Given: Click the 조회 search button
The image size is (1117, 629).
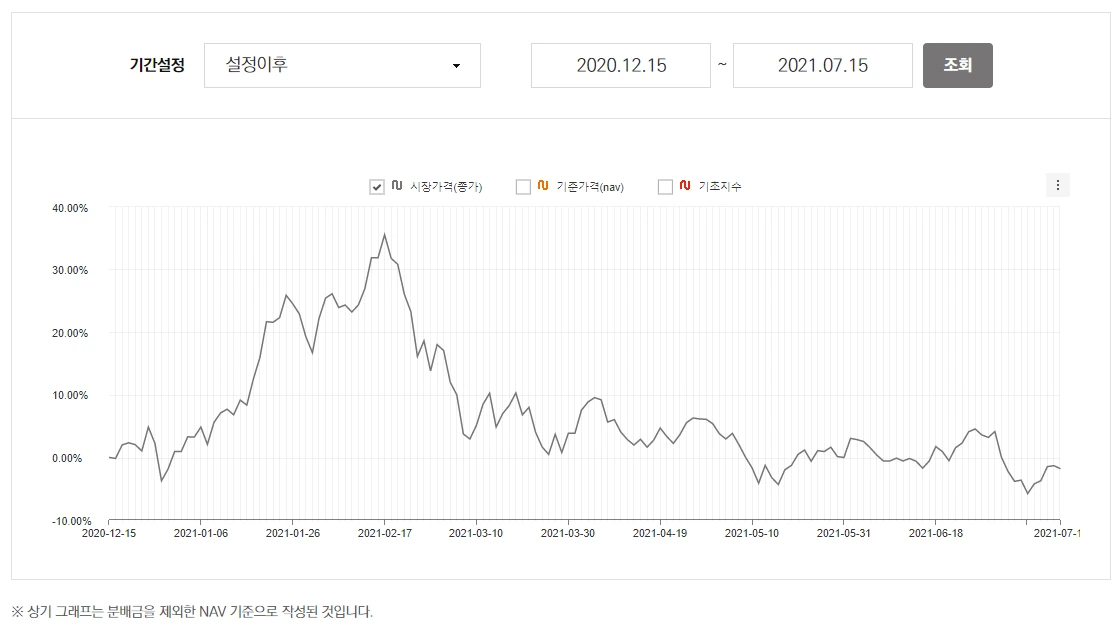Looking at the screenshot, I should (x=957, y=65).
